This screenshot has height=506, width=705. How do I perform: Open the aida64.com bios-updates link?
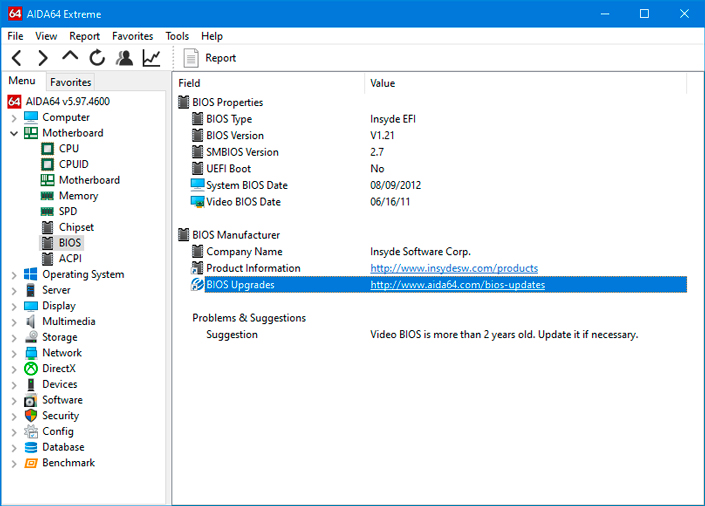pos(457,285)
